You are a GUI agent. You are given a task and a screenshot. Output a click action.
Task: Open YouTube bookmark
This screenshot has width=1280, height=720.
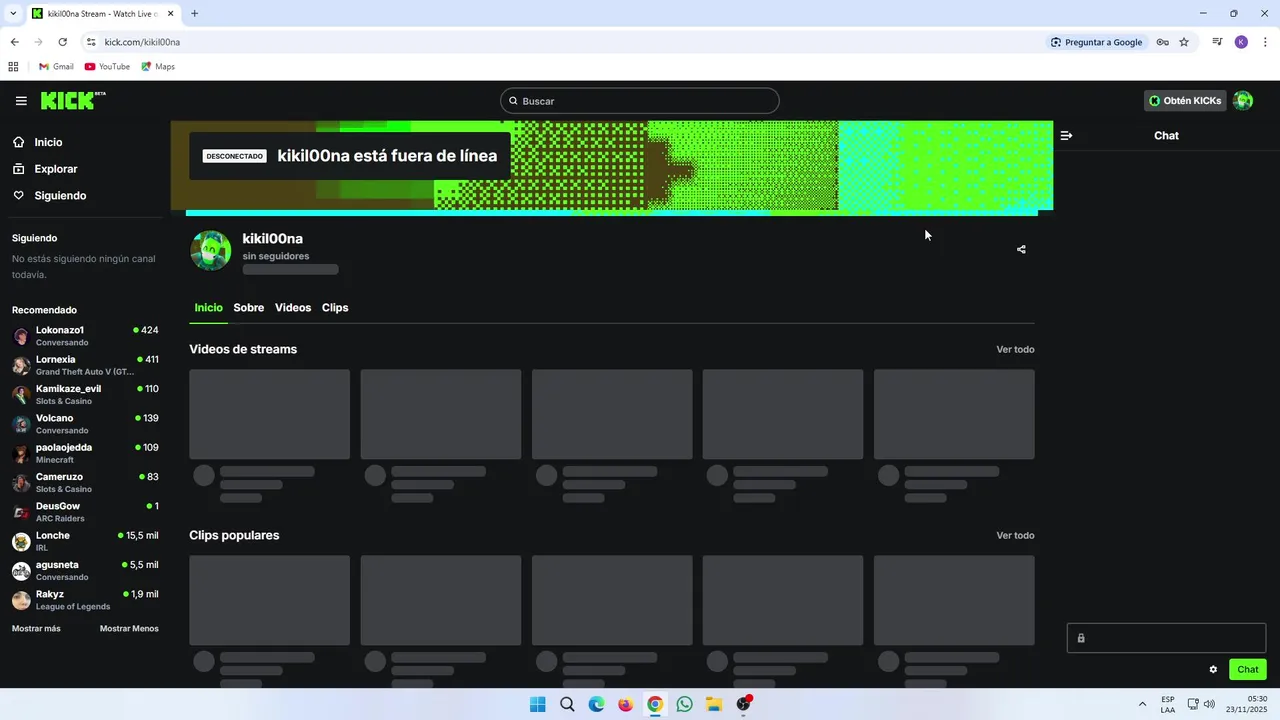tap(107, 67)
